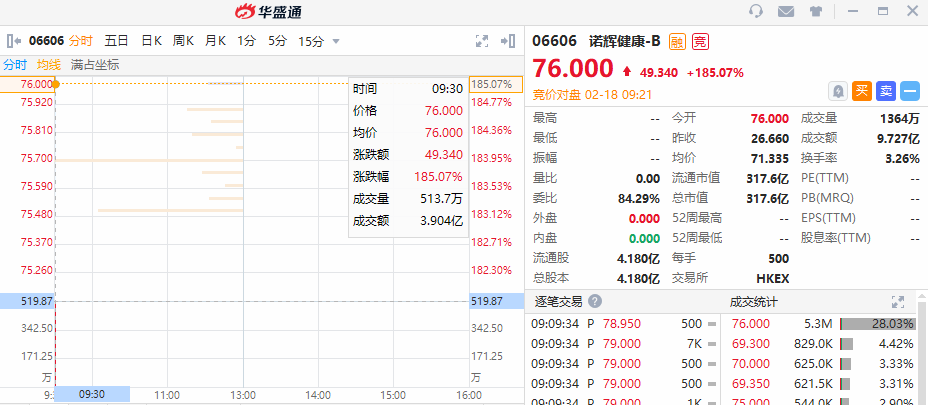Click the 换手率 value 3.26%
Screen dimensions: 928x405
[903, 159]
